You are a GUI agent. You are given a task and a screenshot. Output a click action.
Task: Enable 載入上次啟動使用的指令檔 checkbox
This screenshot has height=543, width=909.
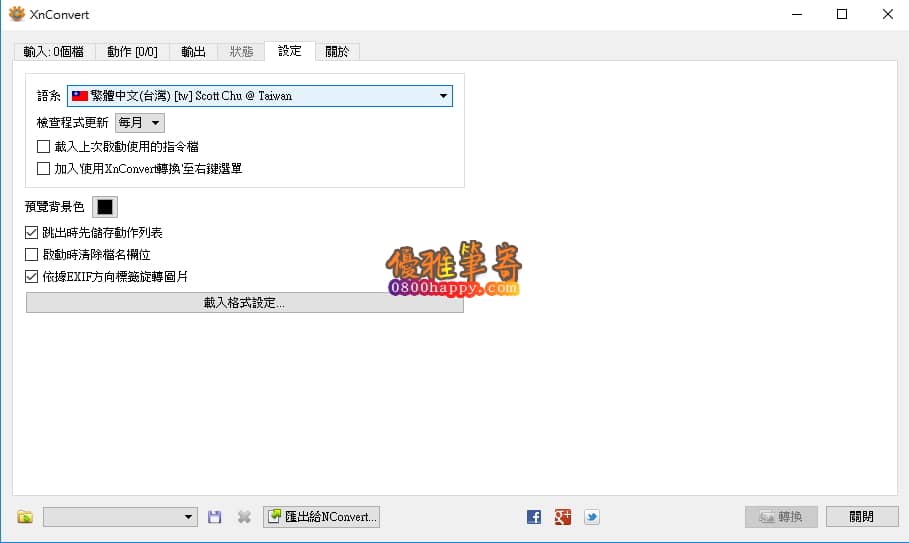[43, 147]
